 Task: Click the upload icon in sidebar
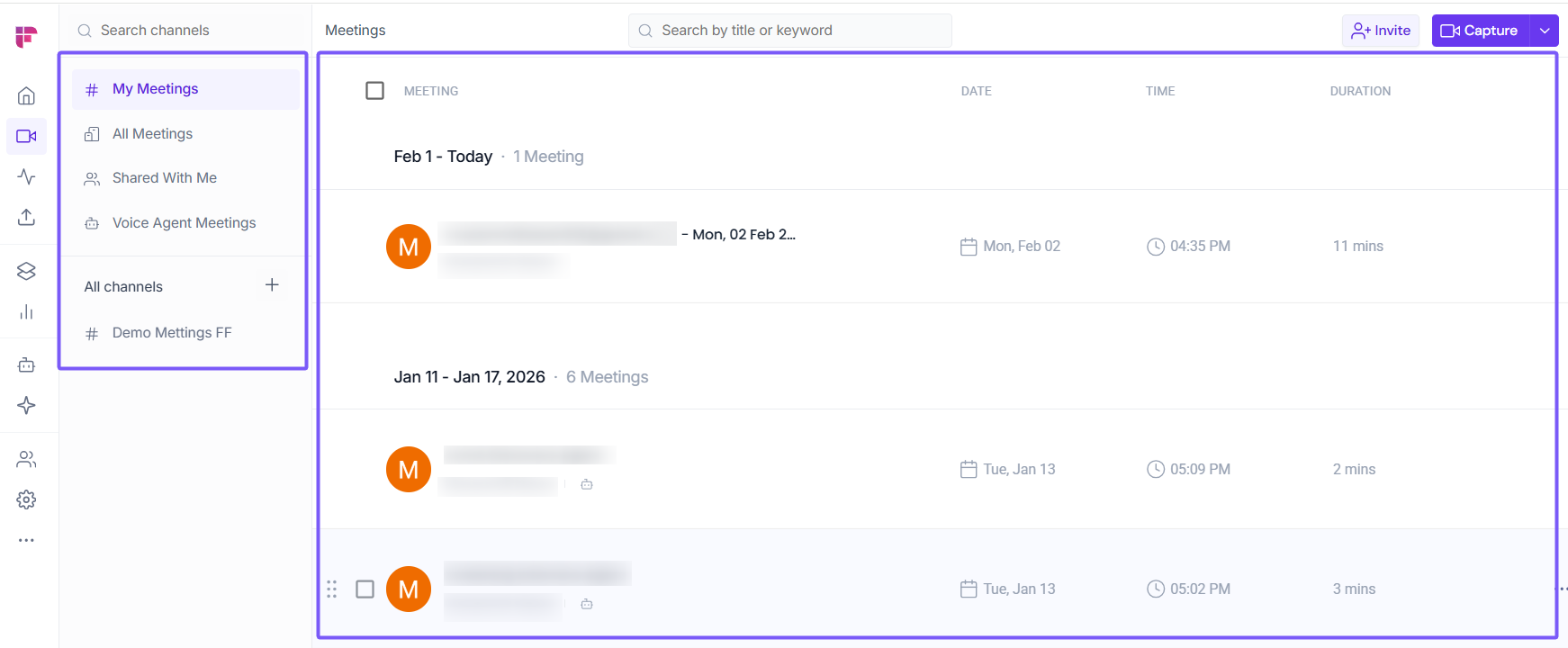pyautogui.click(x=27, y=217)
